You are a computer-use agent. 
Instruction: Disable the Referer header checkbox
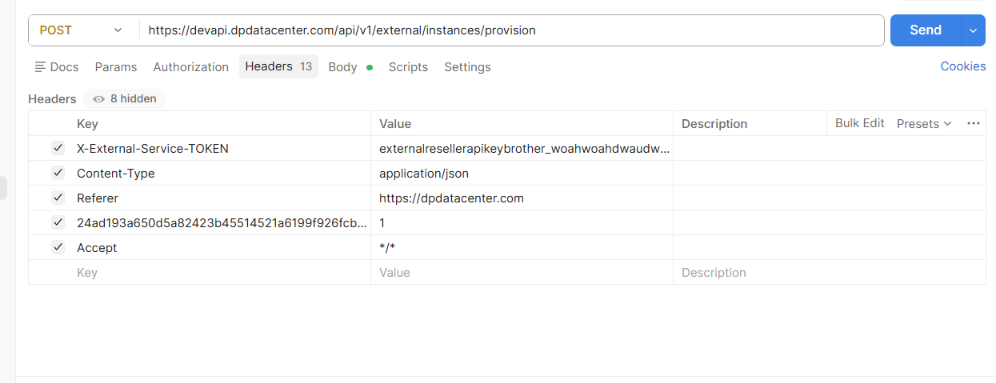tap(58, 198)
